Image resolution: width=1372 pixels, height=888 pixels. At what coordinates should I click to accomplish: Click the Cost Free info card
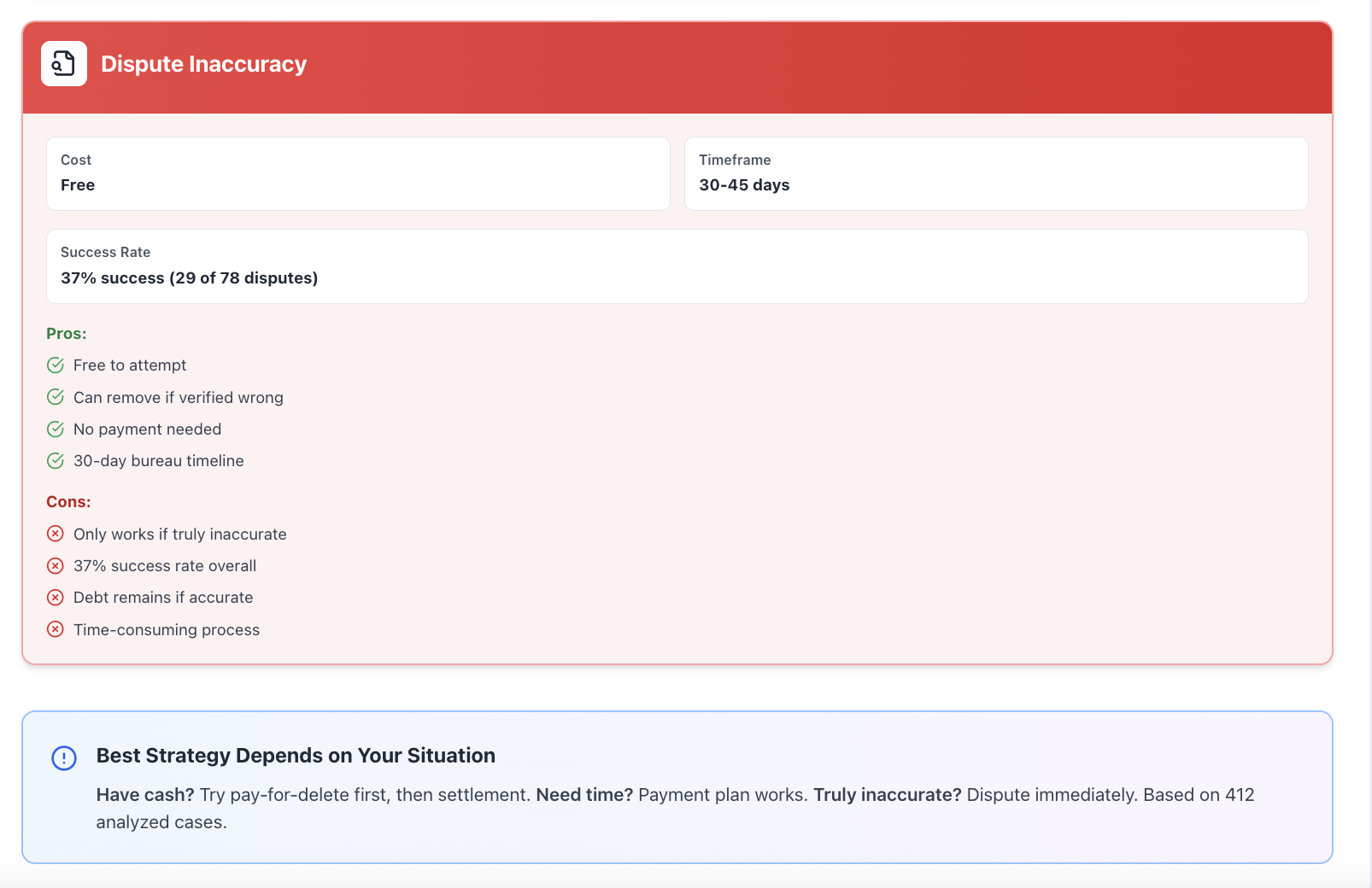(x=358, y=173)
